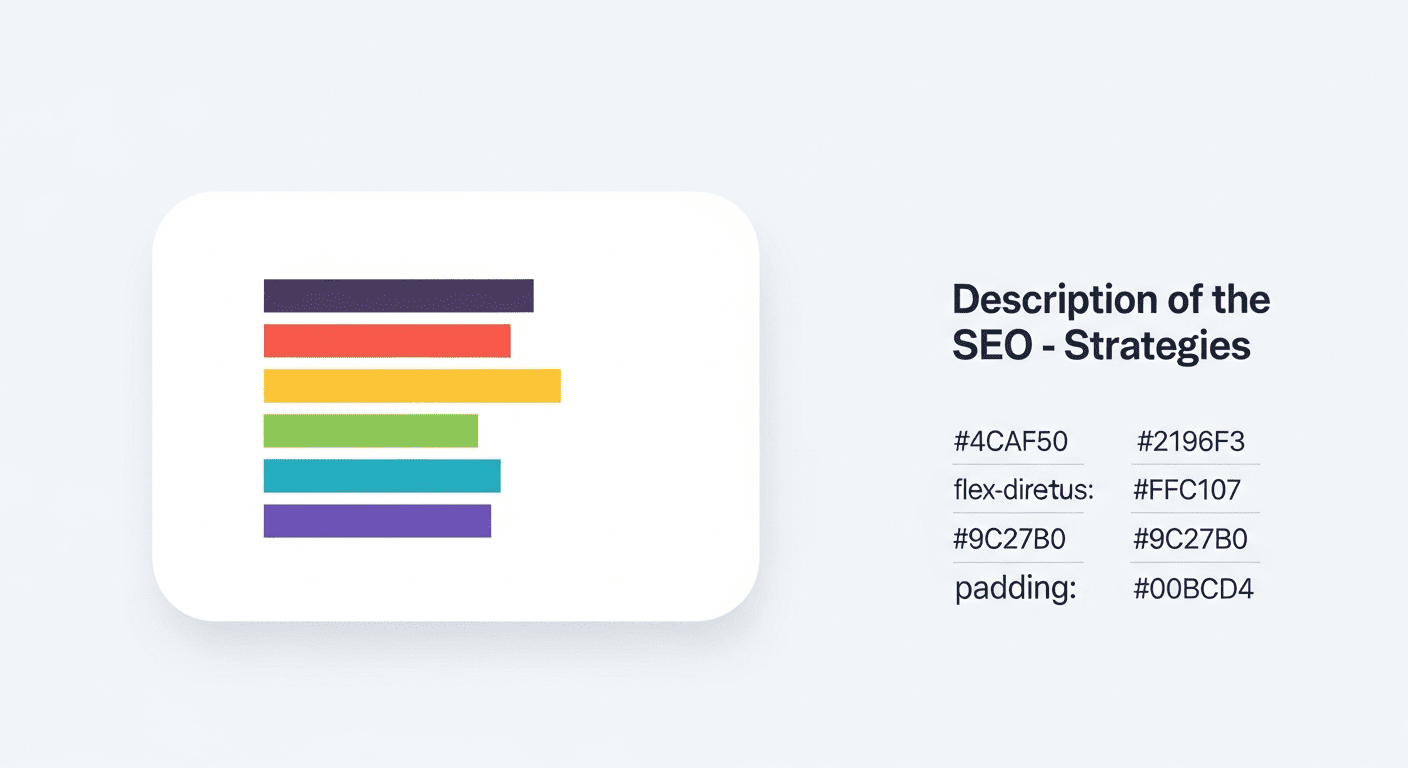The width and height of the screenshot is (1408, 768).
Task: Click the dark purple bar
Action: (x=398, y=295)
